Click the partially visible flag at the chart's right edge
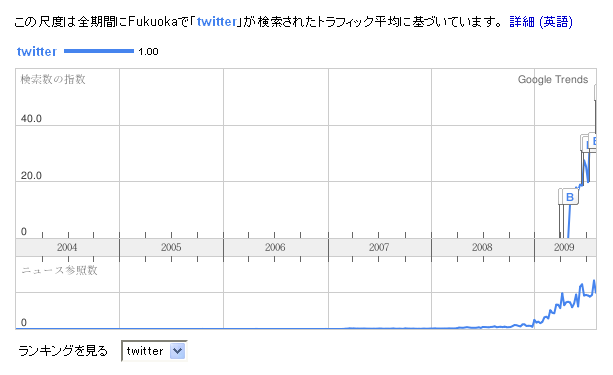 point(593,141)
